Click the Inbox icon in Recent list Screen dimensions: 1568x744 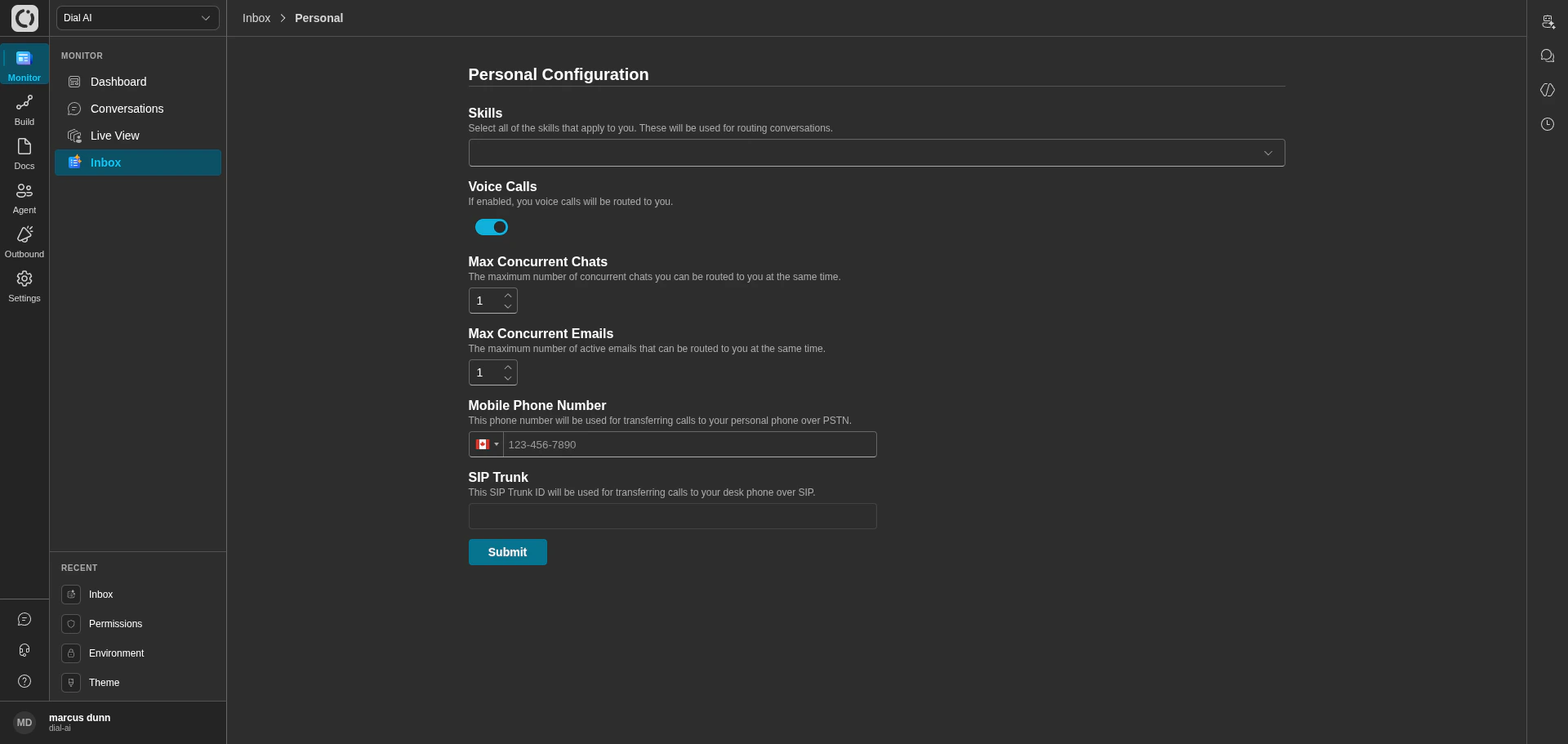pos(71,595)
